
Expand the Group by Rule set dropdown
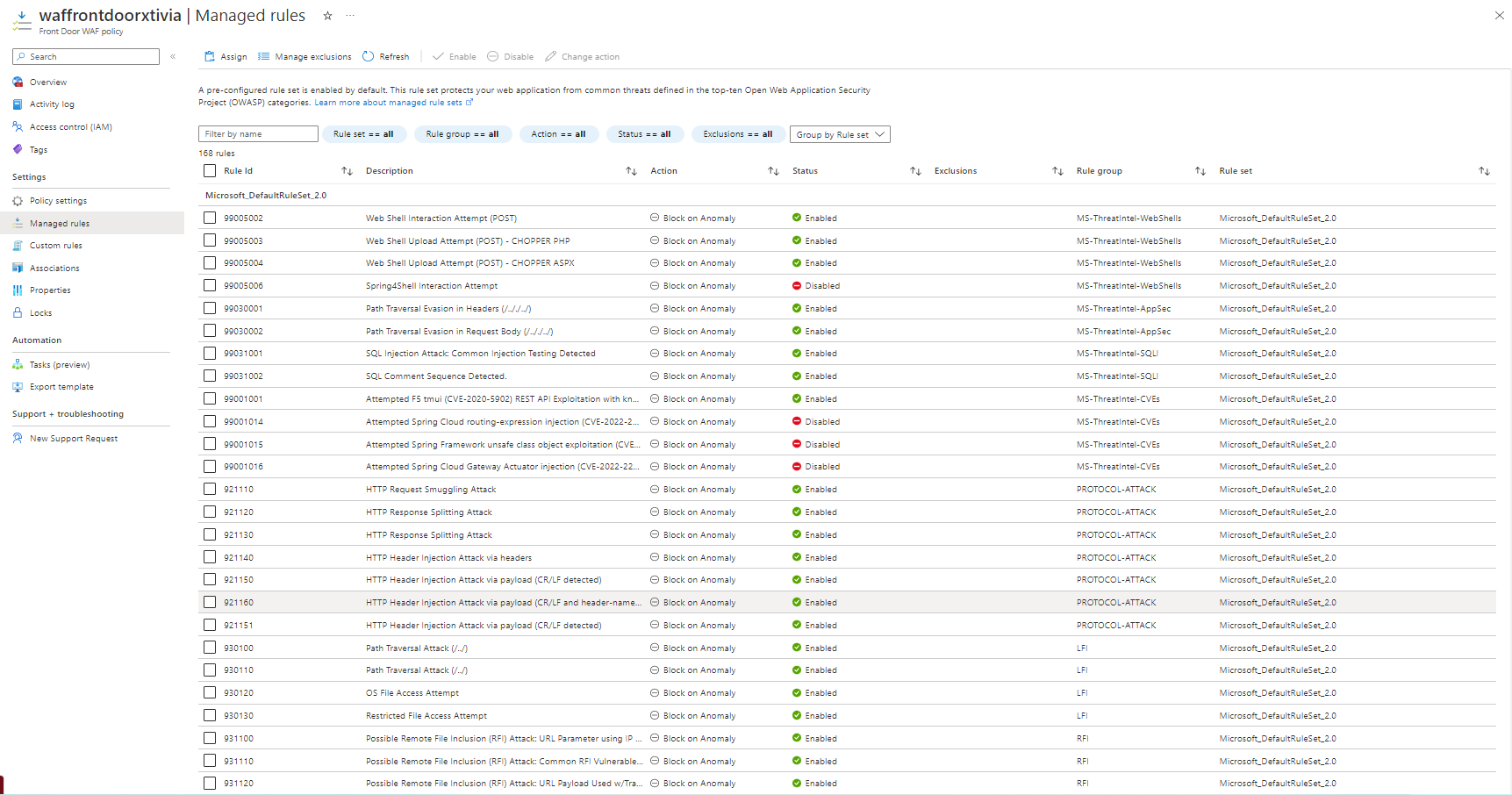point(840,134)
